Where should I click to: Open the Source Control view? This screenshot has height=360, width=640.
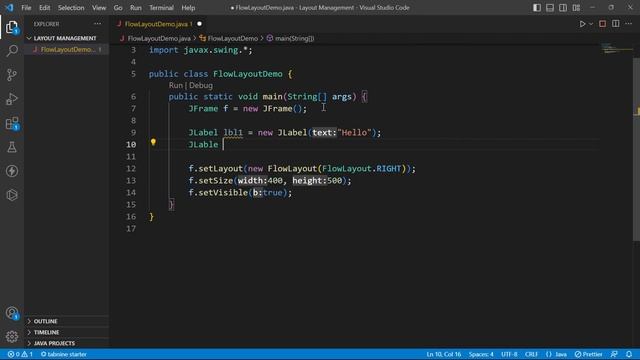coord(12,75)
